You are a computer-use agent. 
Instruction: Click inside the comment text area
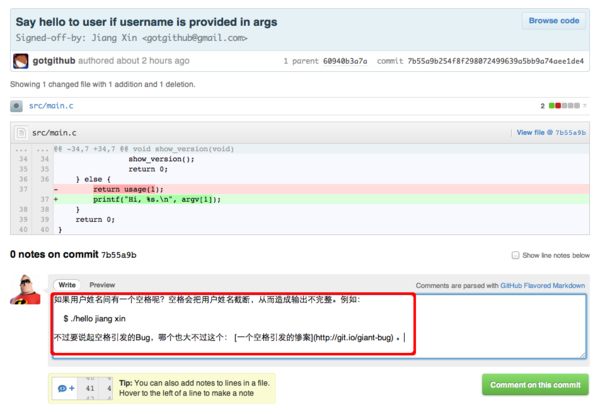click(319, 326)
